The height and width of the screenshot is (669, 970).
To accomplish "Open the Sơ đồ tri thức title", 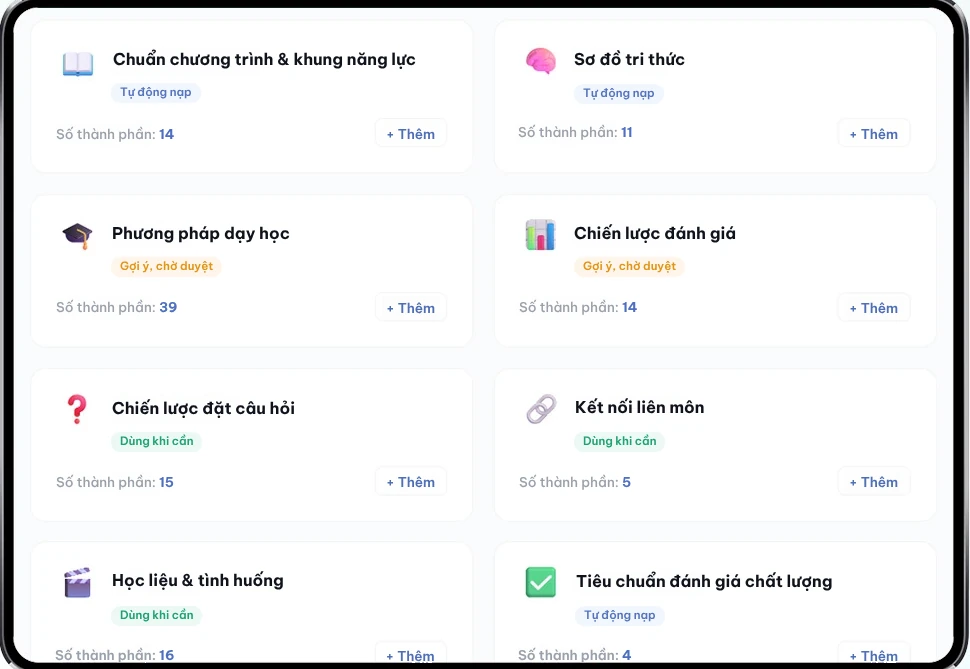I will (x=629, y=59).
